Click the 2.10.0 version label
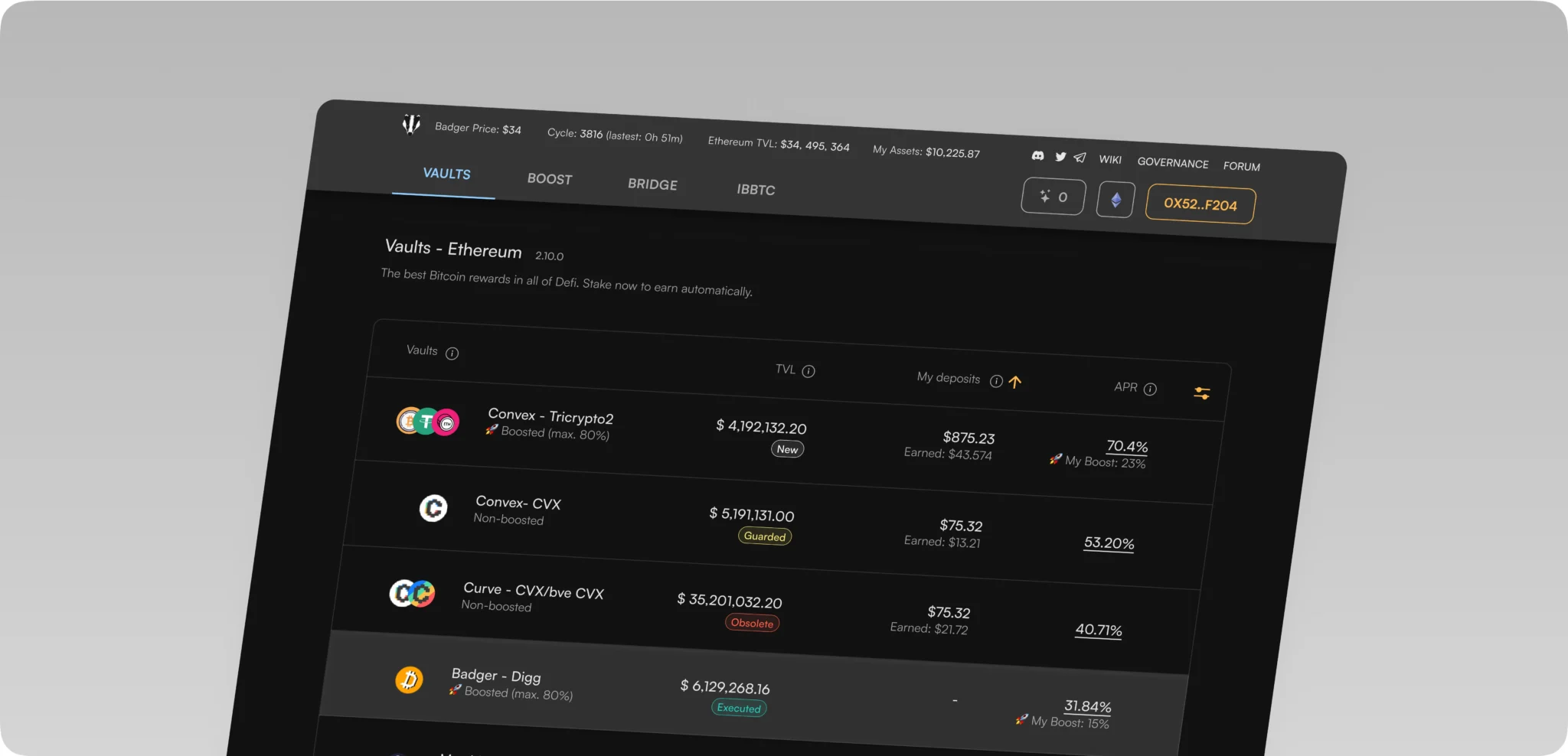The height and width of the screenshot is (756, 1568). click(549, 256)
